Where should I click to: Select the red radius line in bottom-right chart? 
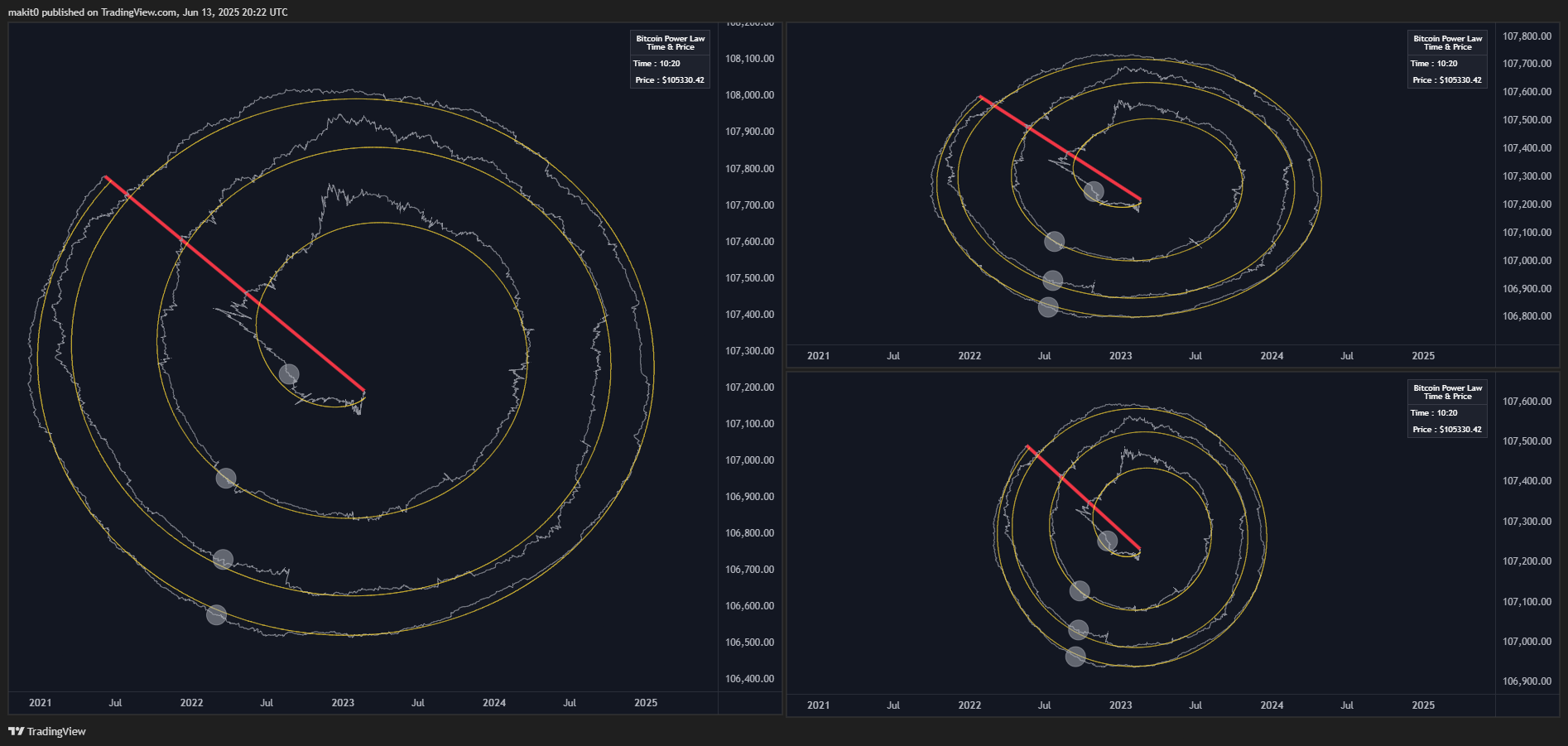(1084, 498)
